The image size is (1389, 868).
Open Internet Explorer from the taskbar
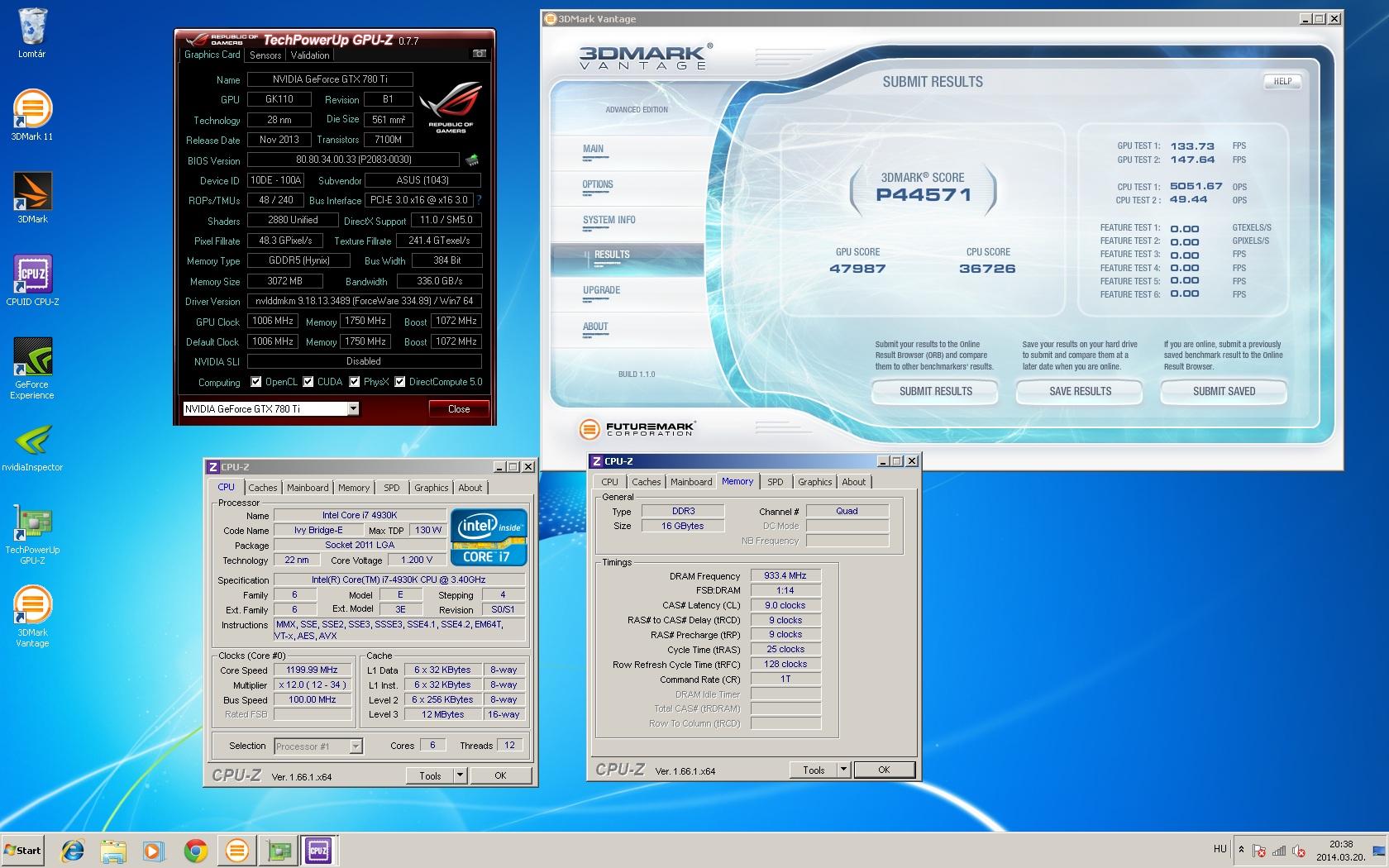73,850
